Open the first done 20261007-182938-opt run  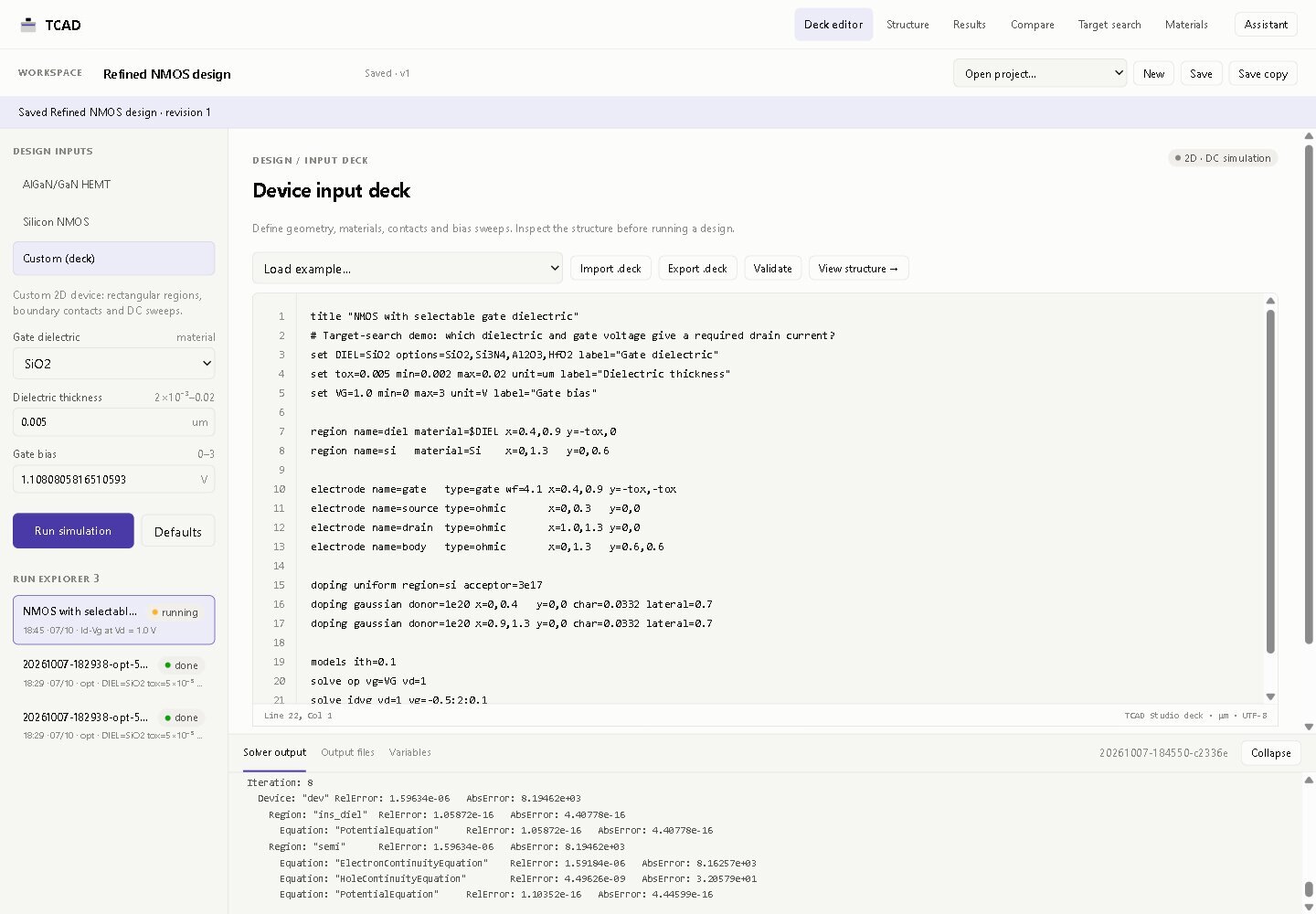[113, 673]
